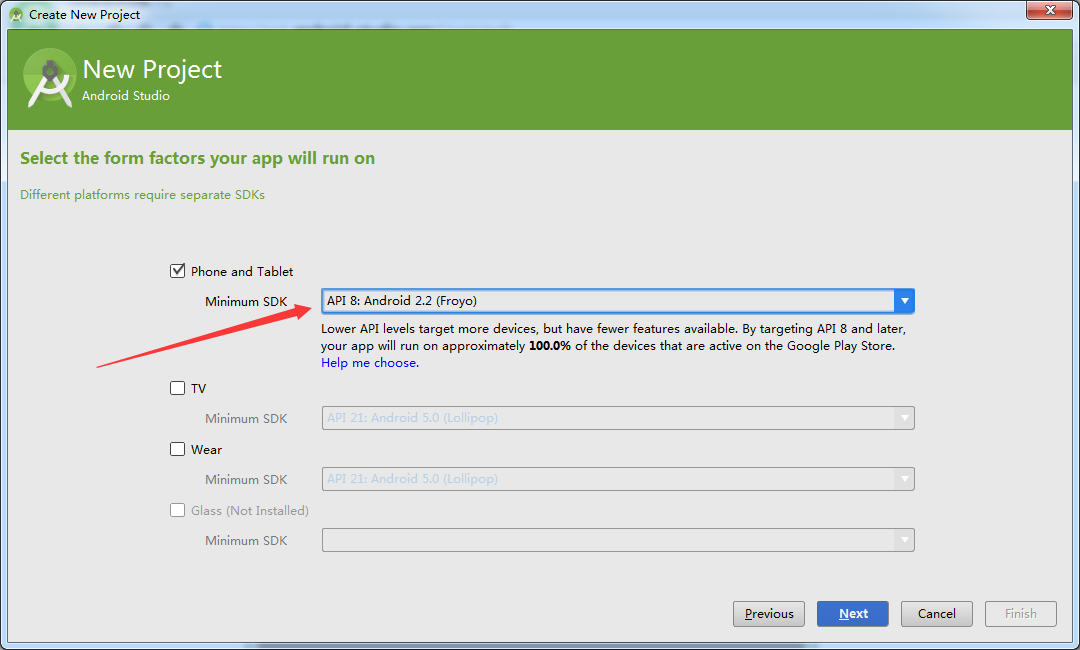
Task: Click 'Different platforms require separate SDKs' text
Action: coord(143,195)
